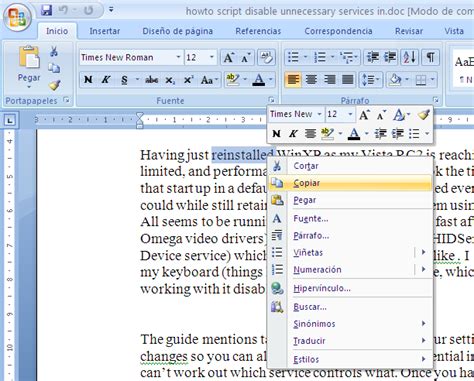This screenshot has height=381, width=474.
Task: Click the tab selector at ruler corner
Action: [x=10, y=120]
